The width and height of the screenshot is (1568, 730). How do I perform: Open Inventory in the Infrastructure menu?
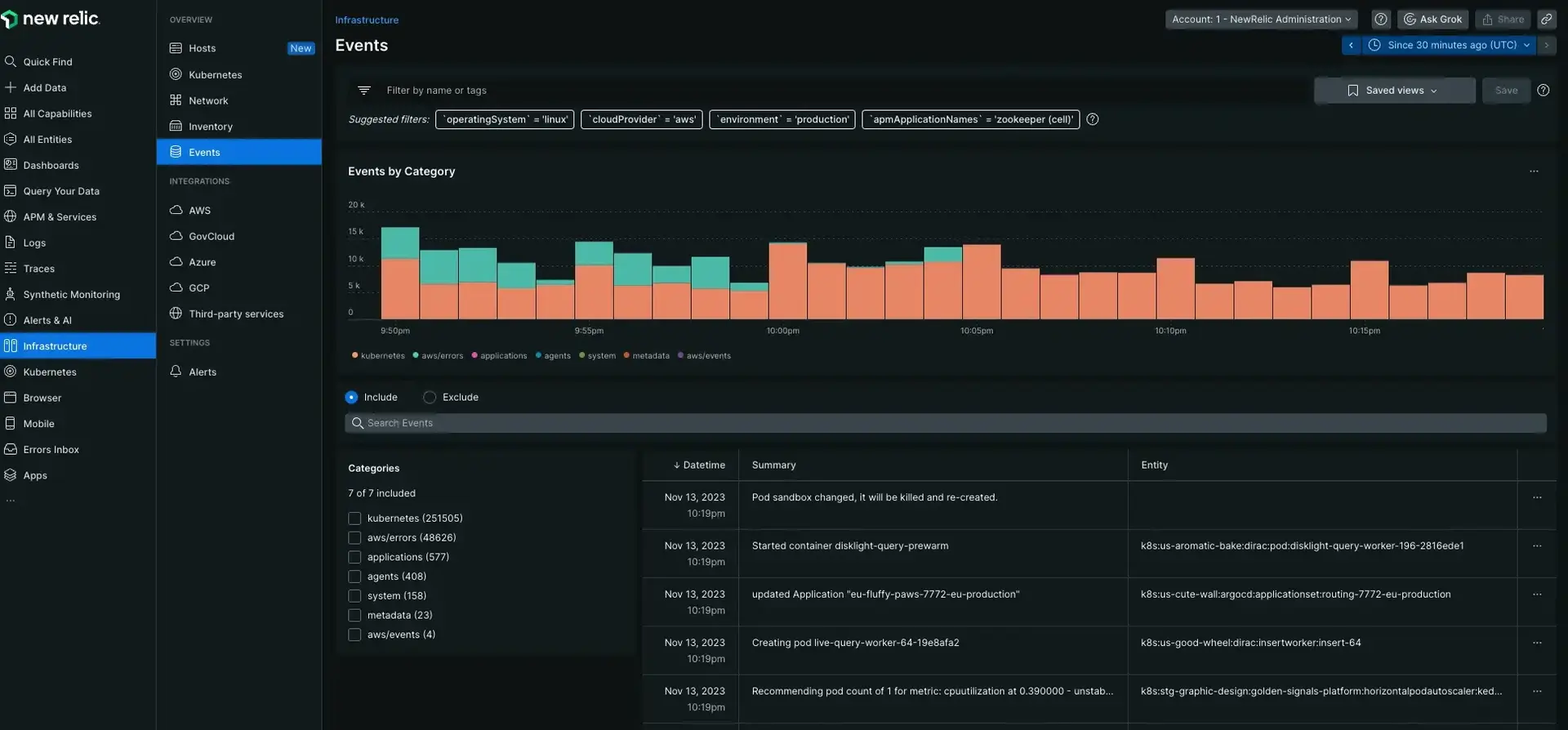210,127
